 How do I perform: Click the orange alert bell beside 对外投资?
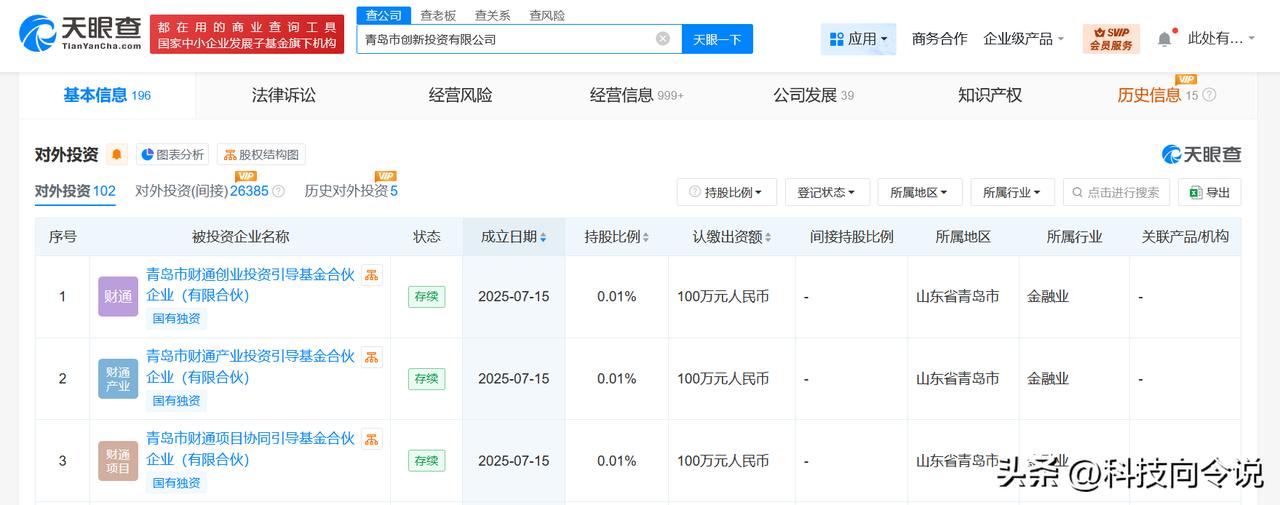(117, 155)
